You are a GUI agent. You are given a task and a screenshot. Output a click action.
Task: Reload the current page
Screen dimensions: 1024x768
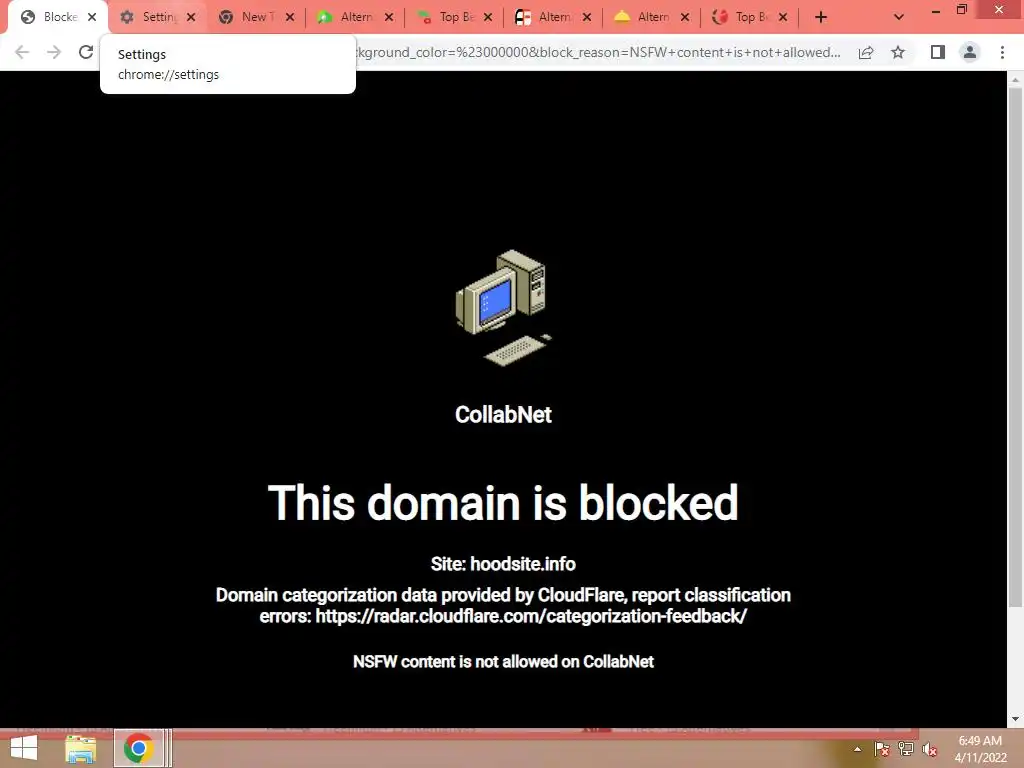click(86, 52)
